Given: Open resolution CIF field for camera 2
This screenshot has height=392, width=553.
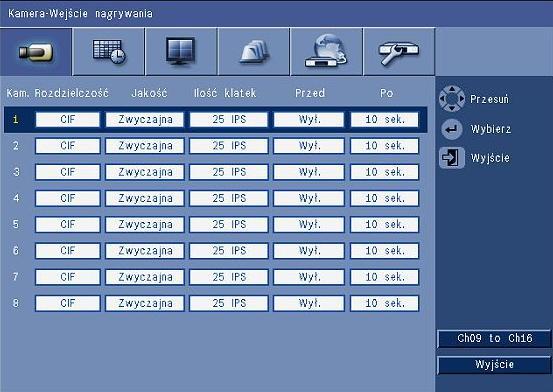Looking at the screenshot, I should (68, 146).
